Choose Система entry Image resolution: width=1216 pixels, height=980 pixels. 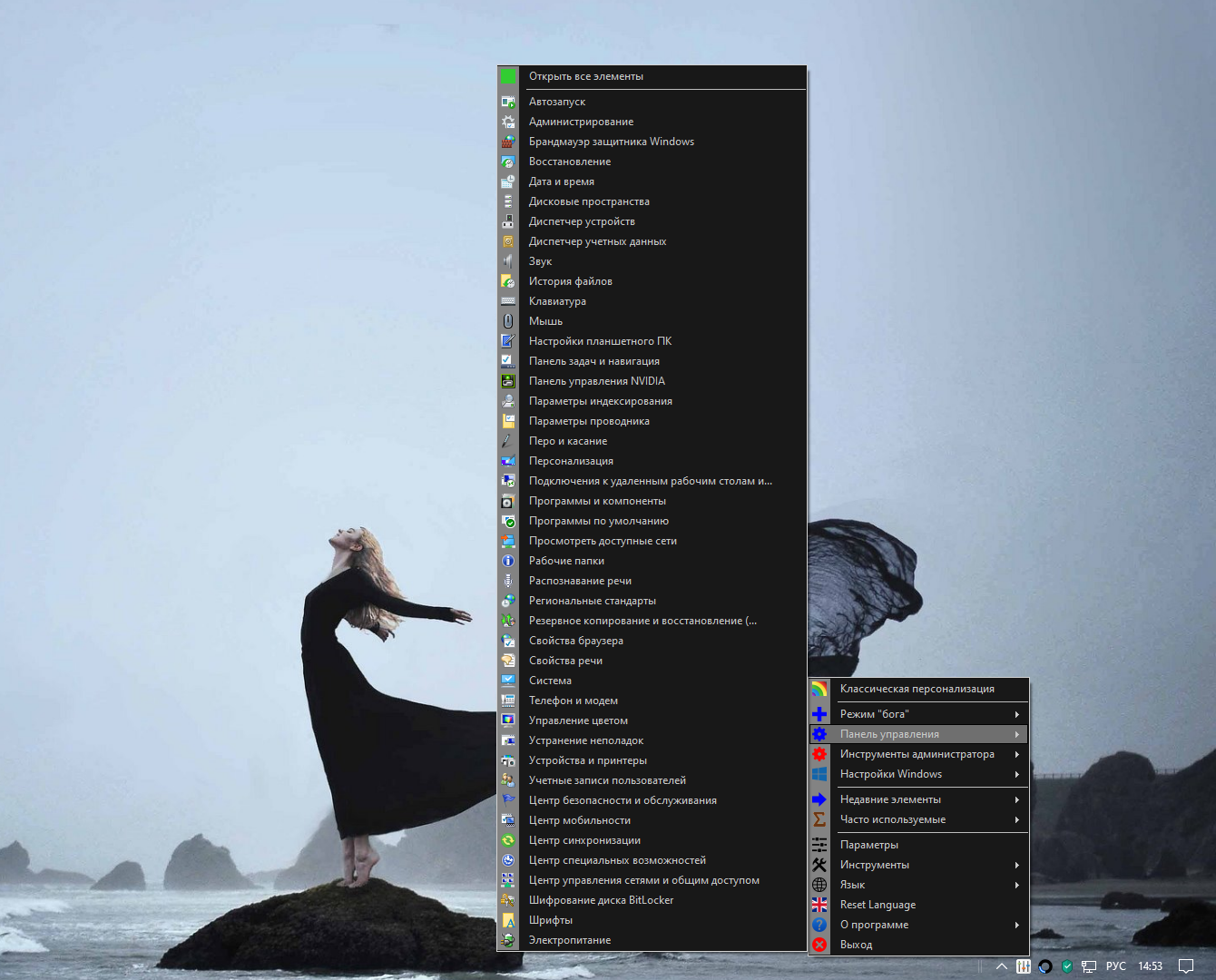tap(652, 681)
